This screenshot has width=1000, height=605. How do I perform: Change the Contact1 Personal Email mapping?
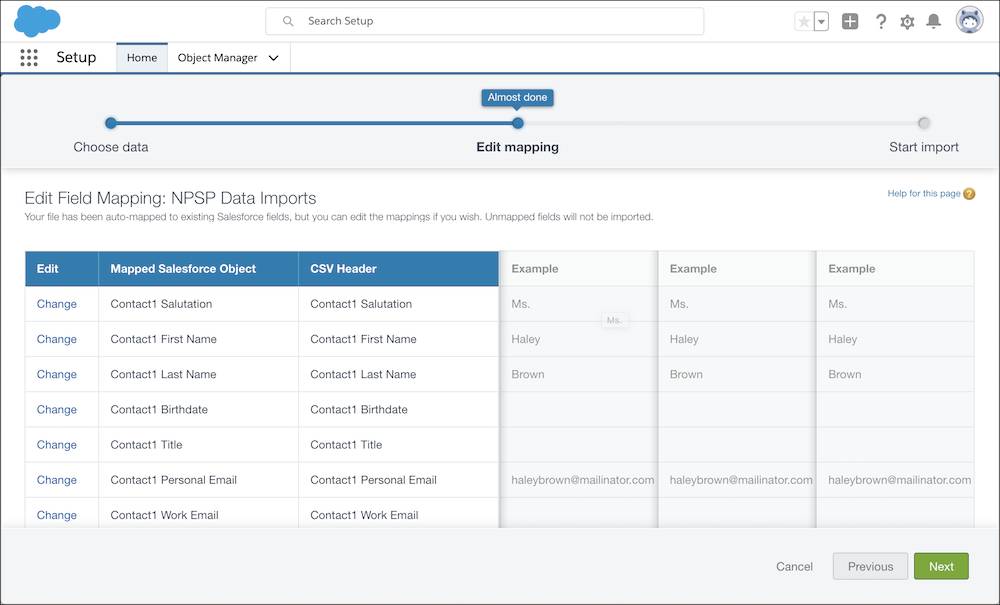click(x=57, y=479)
